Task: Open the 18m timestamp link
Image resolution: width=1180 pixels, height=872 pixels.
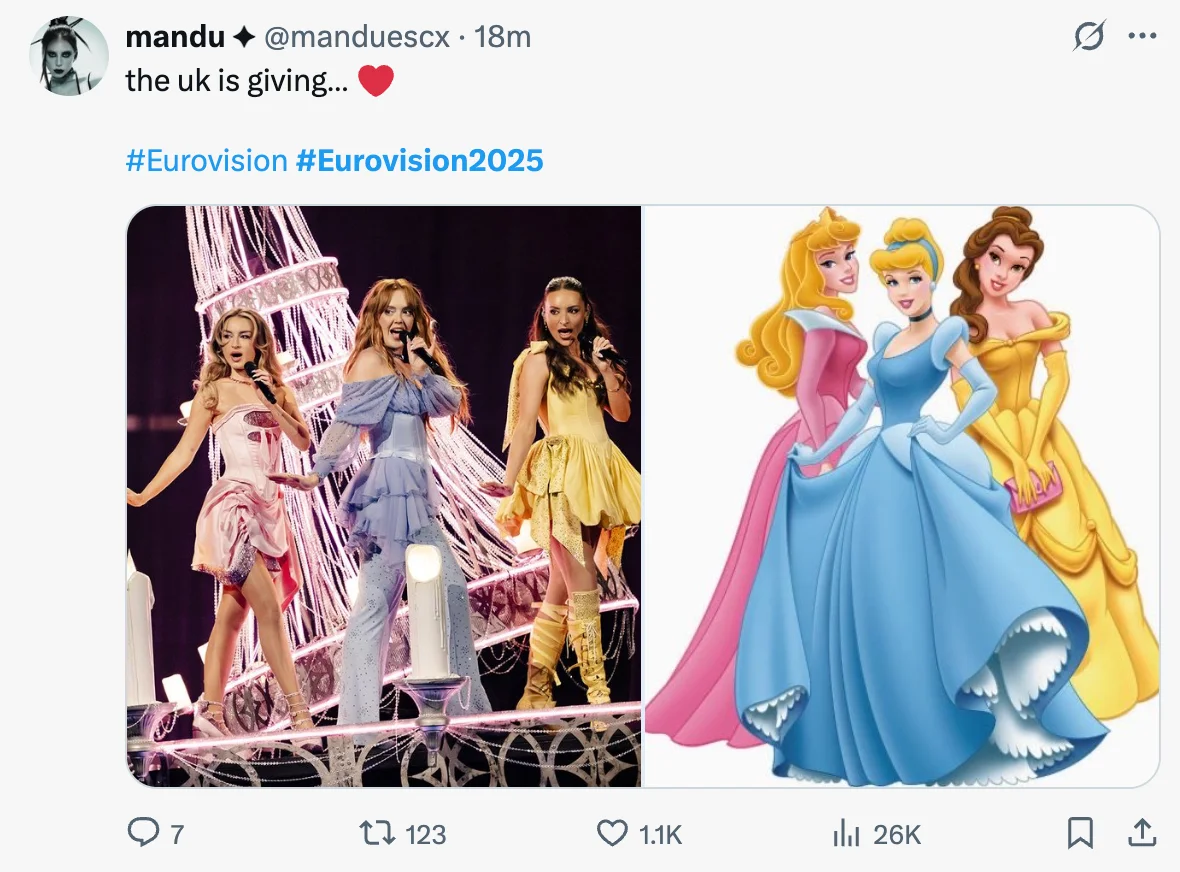Action: (503, 37)
